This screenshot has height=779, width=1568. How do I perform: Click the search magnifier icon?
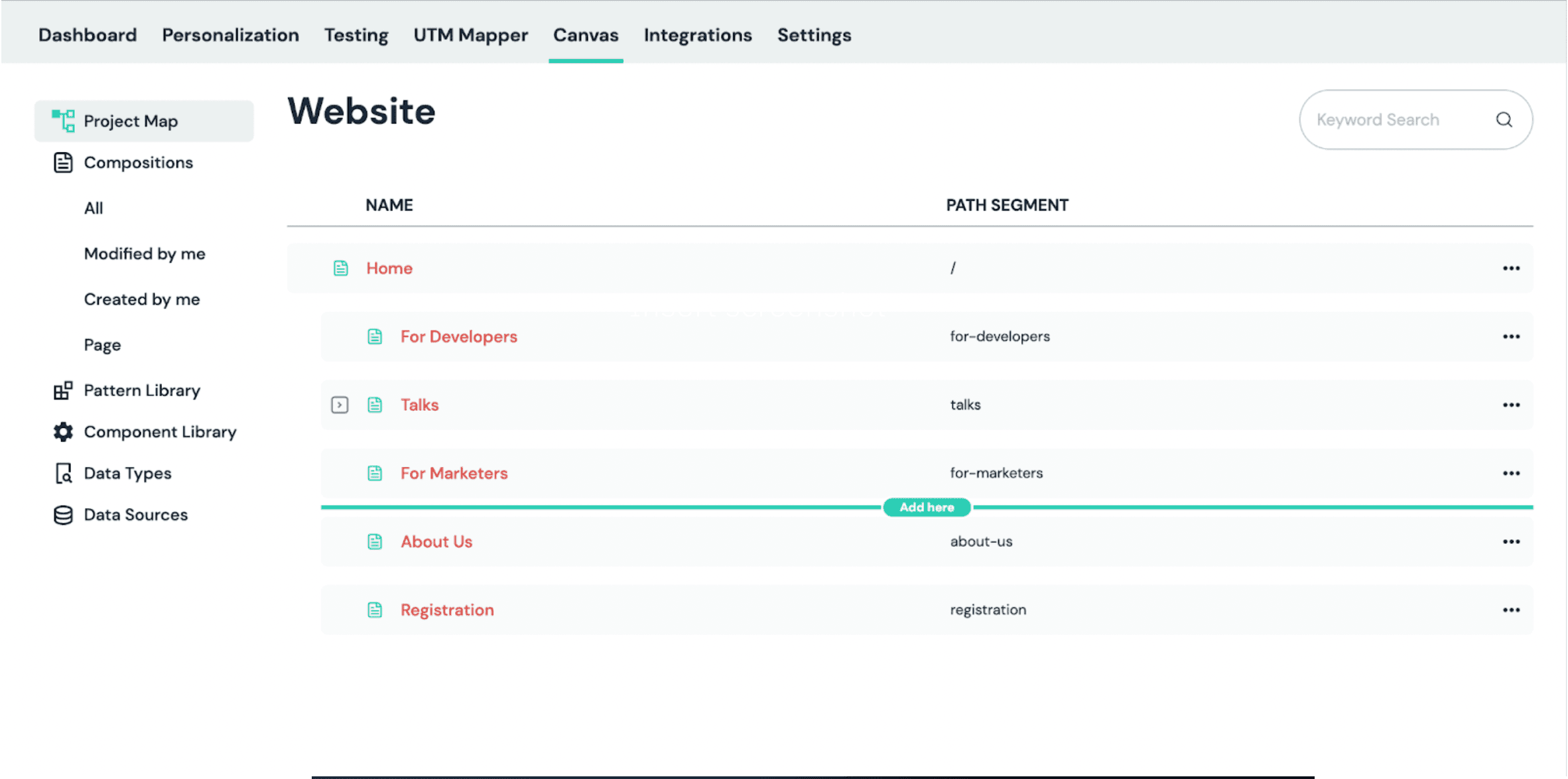1504,119
